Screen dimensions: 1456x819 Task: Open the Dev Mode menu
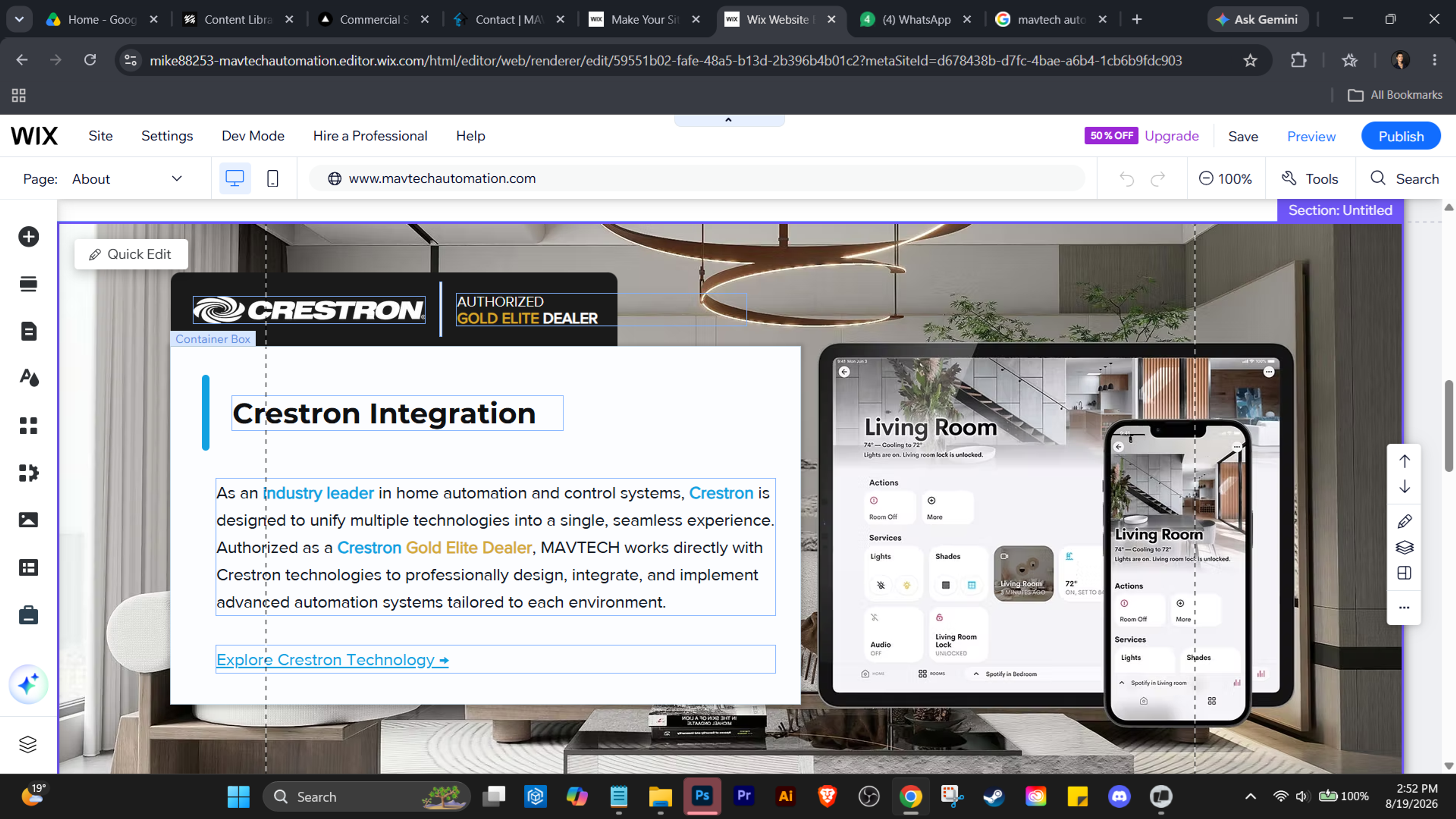pyautogui.click(x=253, y=136)
